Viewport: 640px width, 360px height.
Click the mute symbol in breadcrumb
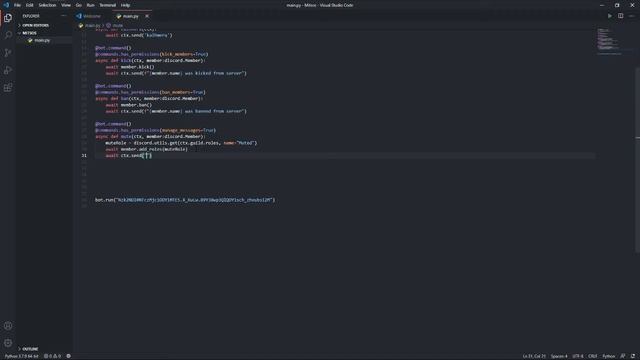[x=117, y=25]
